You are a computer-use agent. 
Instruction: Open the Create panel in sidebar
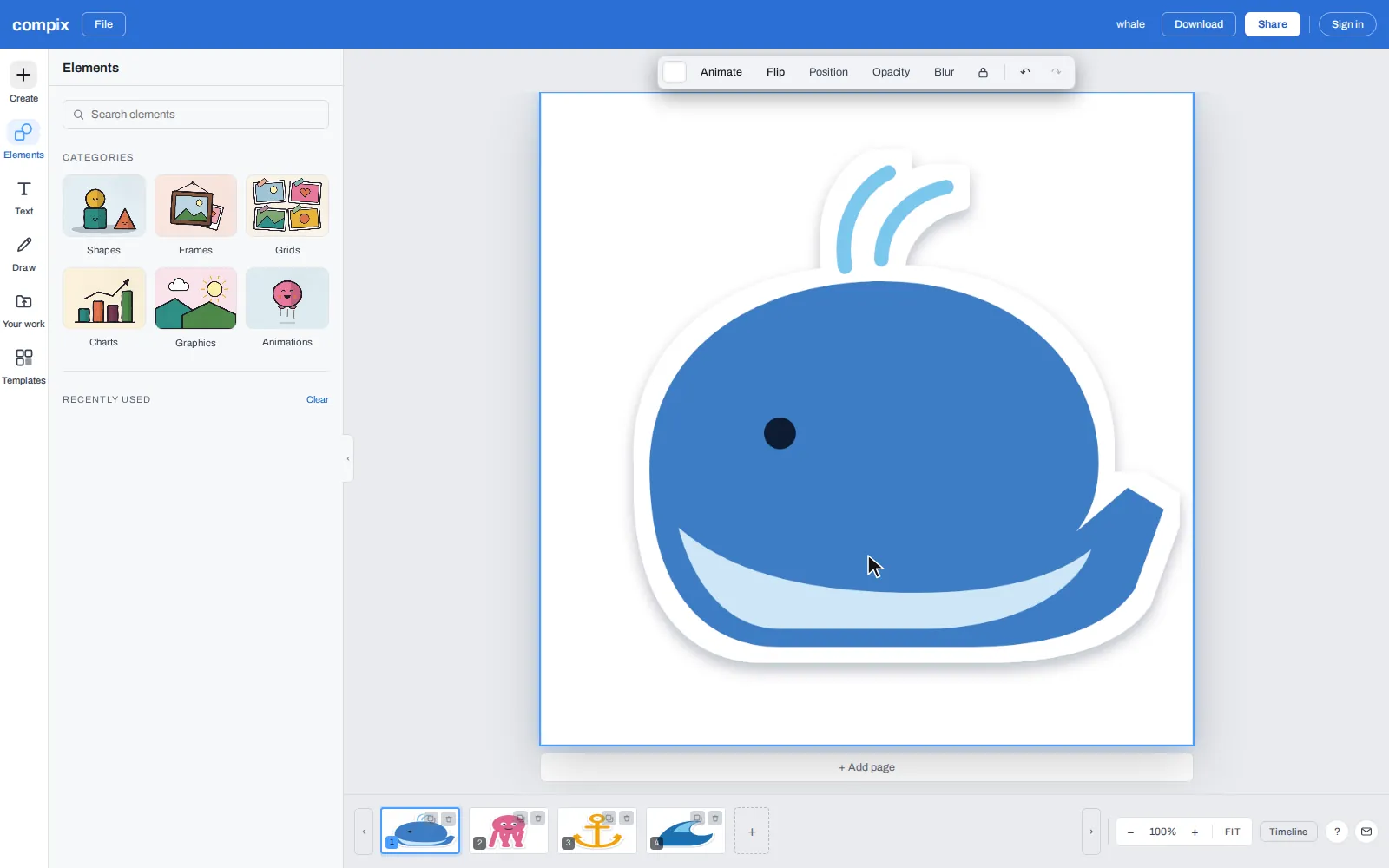[x=23, y=82]
